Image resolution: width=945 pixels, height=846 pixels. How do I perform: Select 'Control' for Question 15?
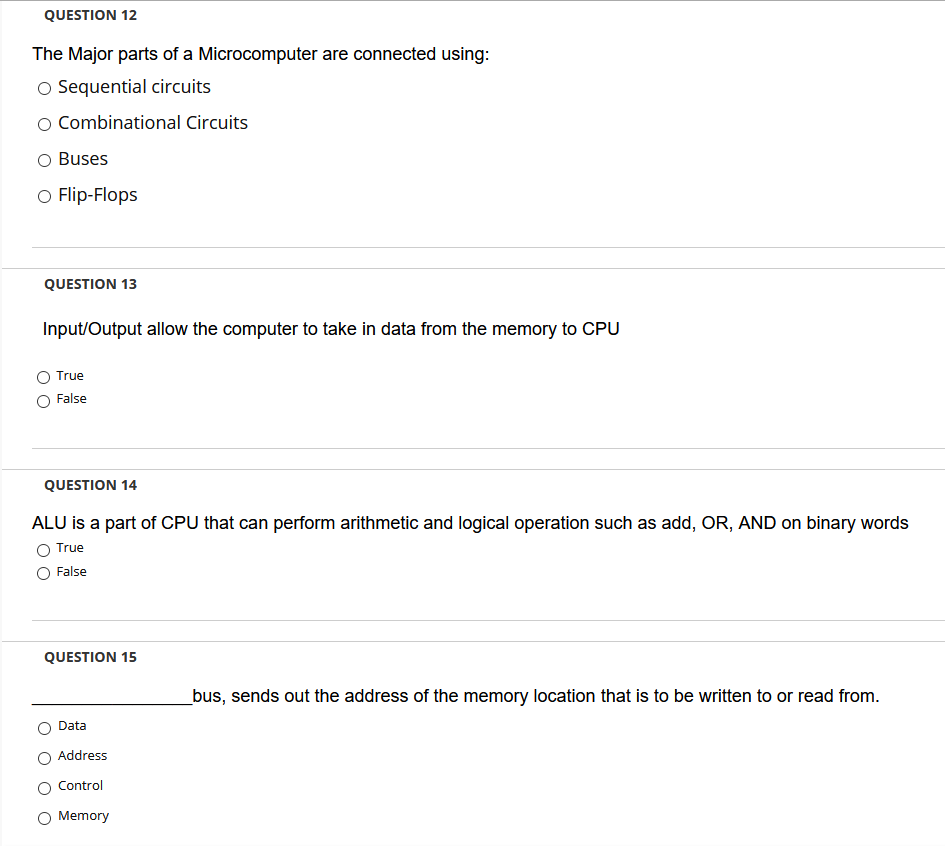[x=43, y=787]
